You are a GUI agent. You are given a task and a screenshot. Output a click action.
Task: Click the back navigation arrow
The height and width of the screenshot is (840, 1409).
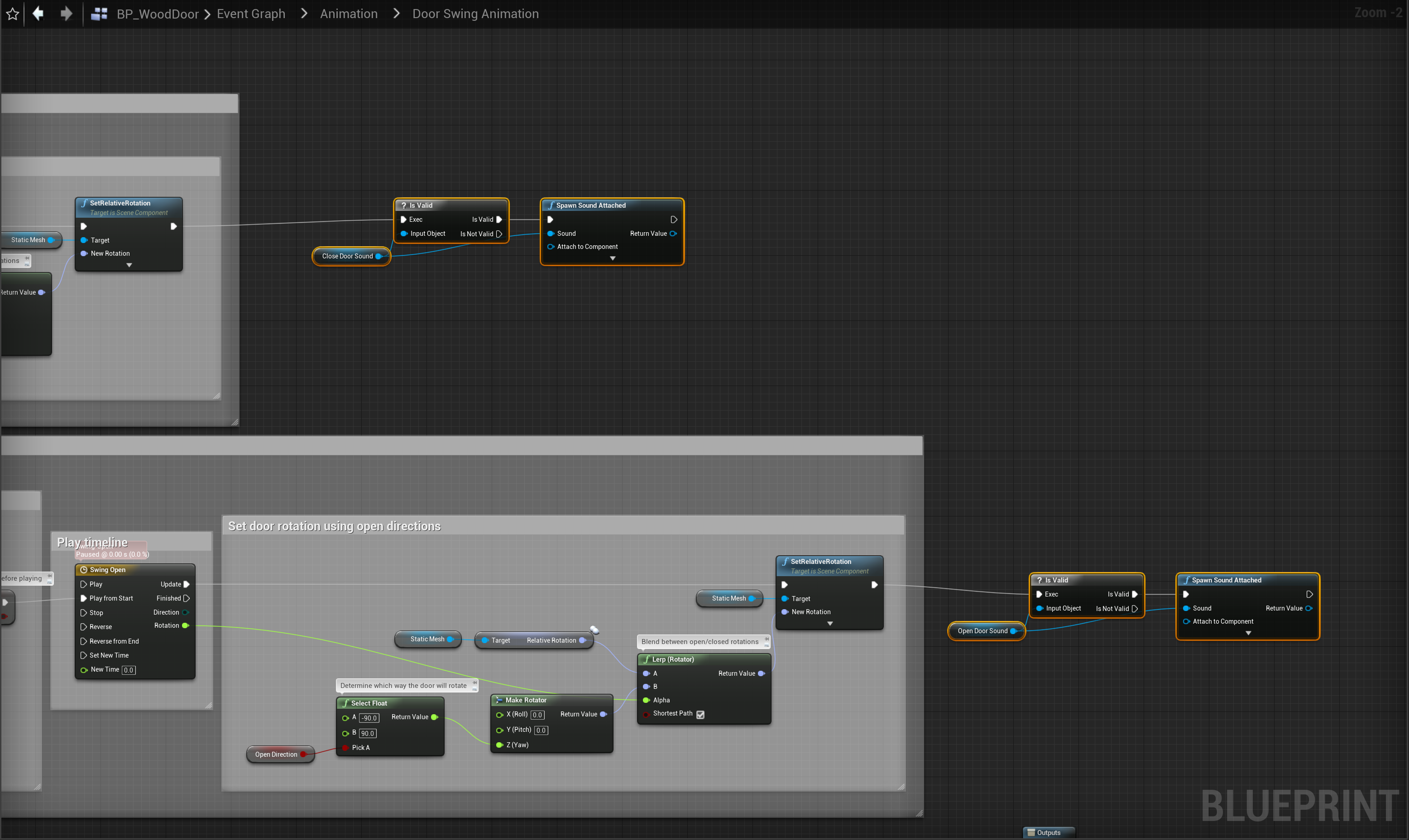38,13
